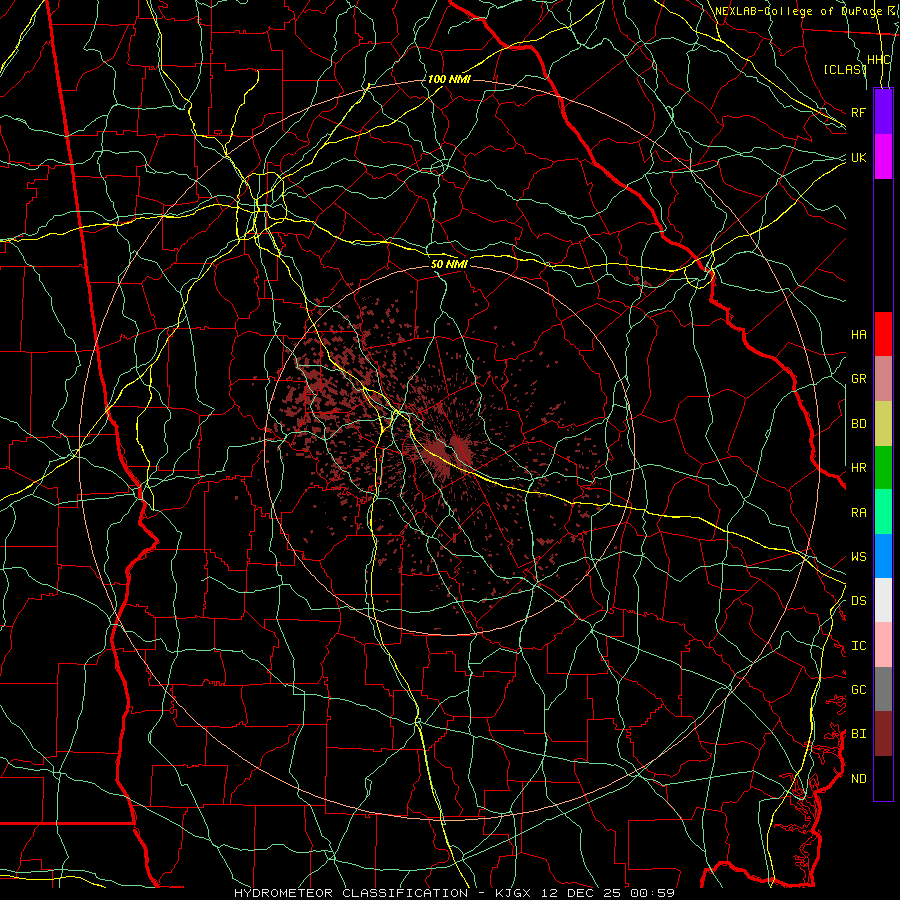The width and height of the screenshot is (900, 900).
Task: Click the "KJGX" station identifier
Action: (513, 893)
